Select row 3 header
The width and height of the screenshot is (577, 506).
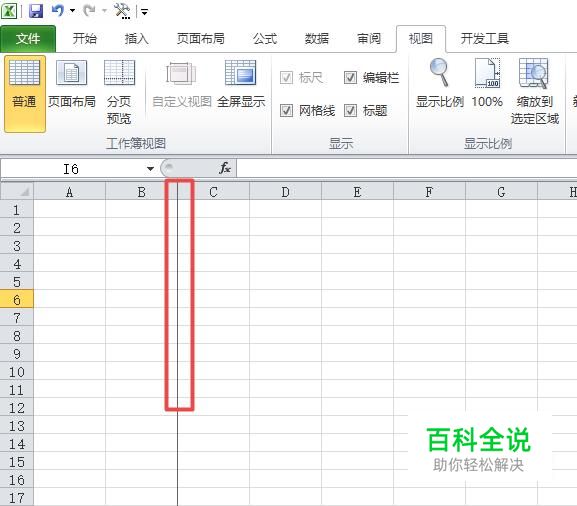17,245
